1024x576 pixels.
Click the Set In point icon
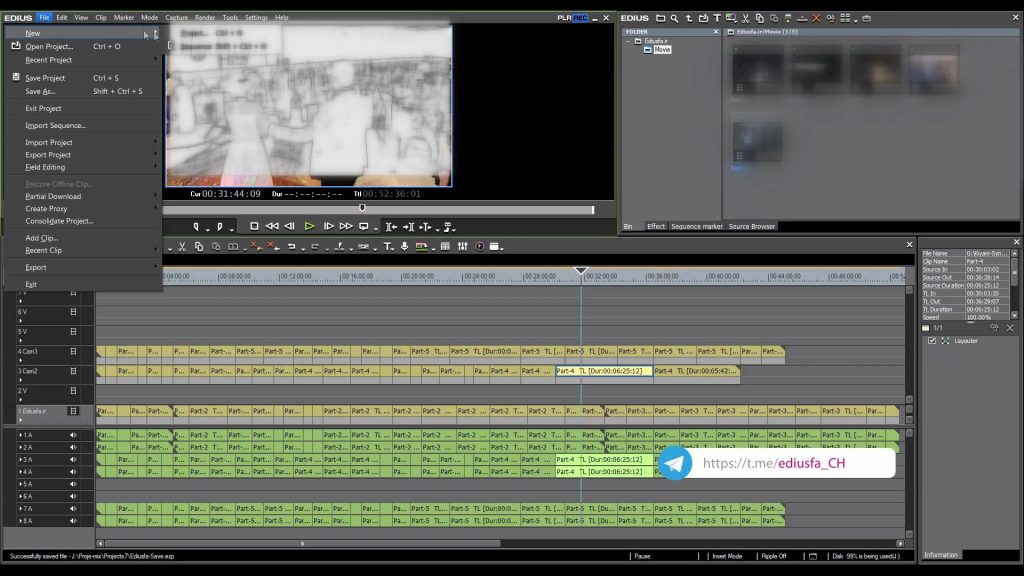tap(196, 227)
